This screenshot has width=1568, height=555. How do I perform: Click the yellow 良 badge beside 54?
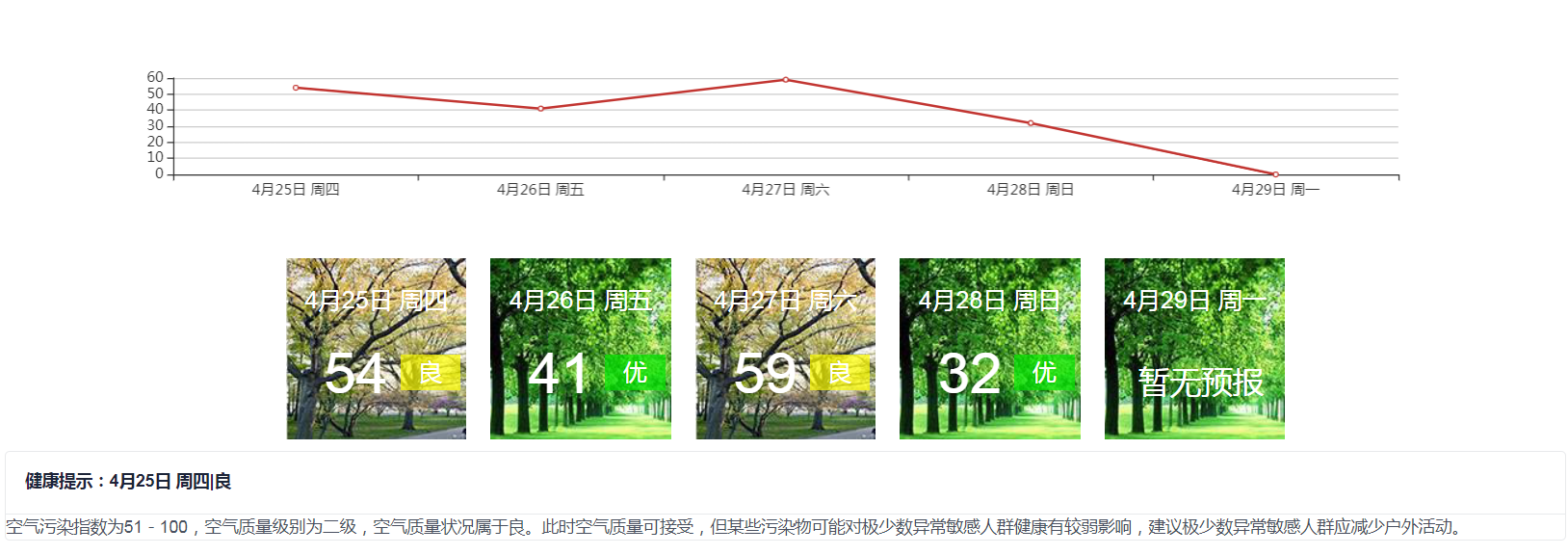click(x=431, y=373)
